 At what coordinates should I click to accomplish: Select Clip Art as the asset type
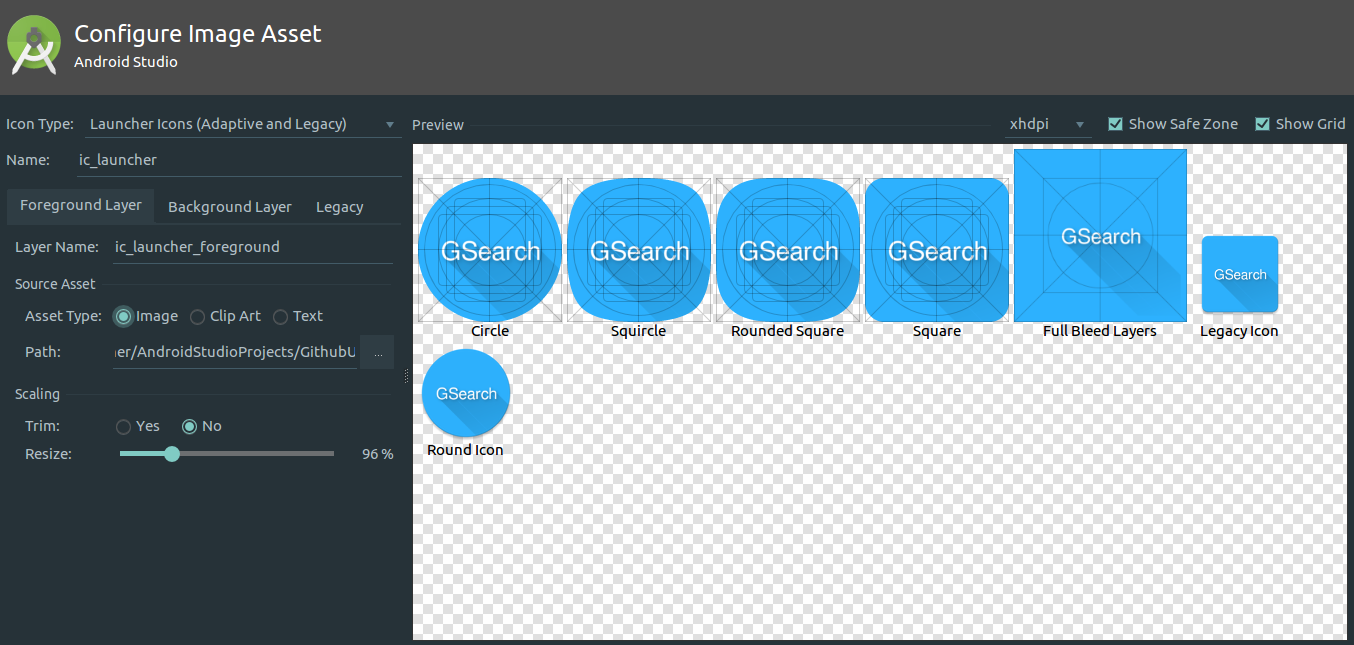click(196, 316)
